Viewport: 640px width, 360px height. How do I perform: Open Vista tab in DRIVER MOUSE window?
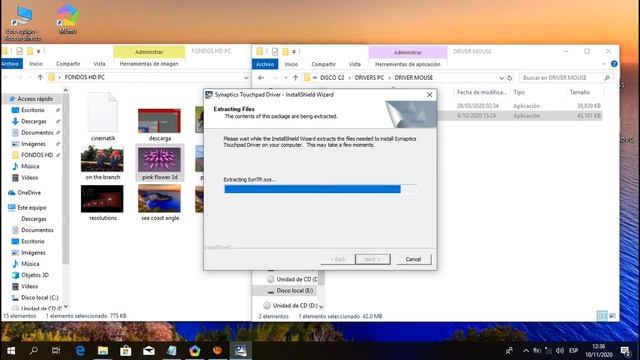pyautogui.click(x=355, y=64)
